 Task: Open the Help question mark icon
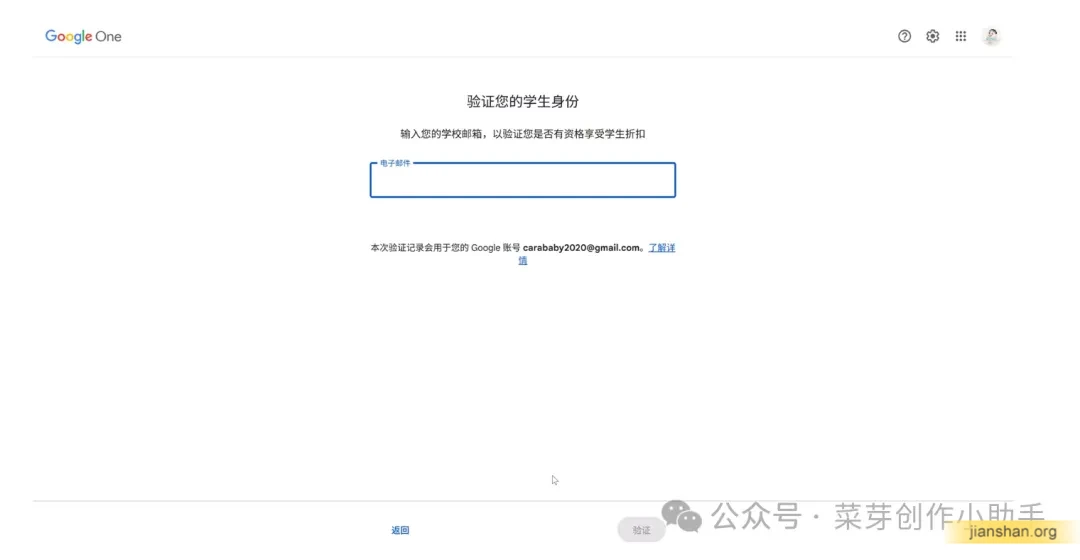(904, 37)
